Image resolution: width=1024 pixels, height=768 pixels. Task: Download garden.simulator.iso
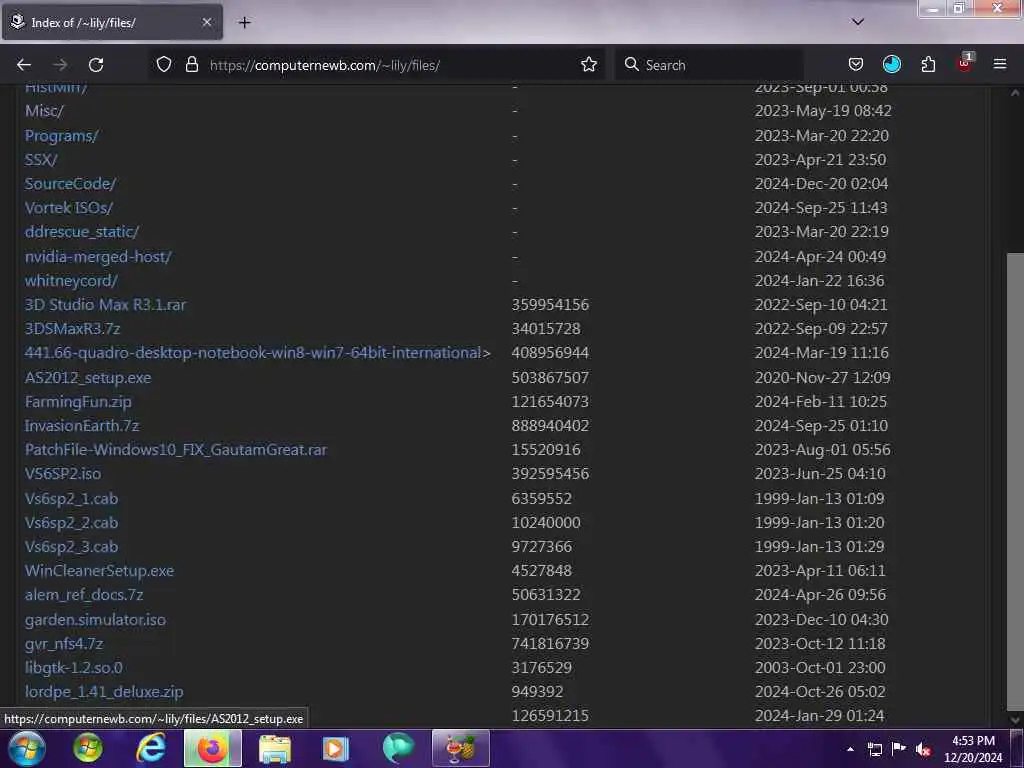95,620
